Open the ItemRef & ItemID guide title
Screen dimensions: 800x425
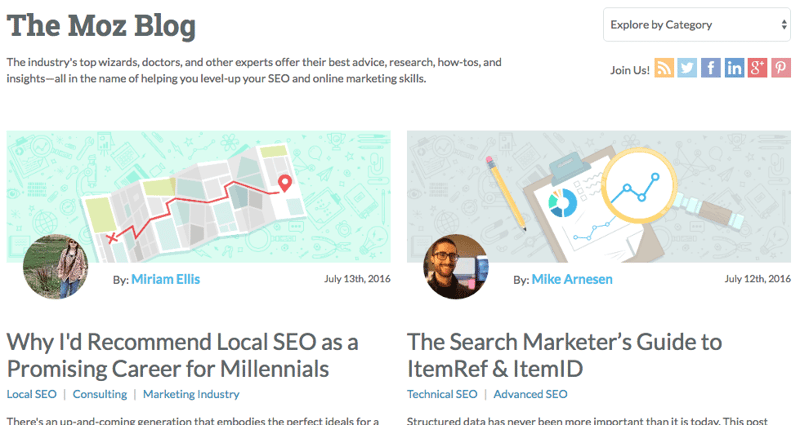click(563, 355)
